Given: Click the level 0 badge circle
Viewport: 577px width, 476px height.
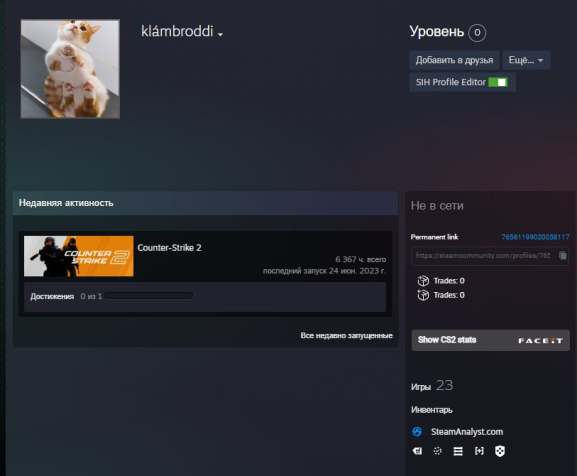Looking at the screenshot, I should tap(477, 33).
